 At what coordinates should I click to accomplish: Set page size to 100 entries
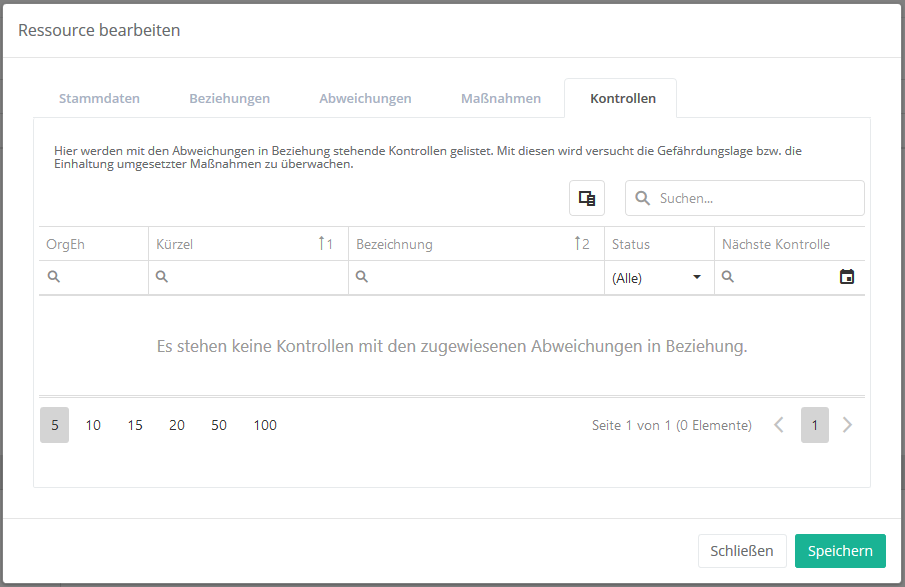point(265,425)
